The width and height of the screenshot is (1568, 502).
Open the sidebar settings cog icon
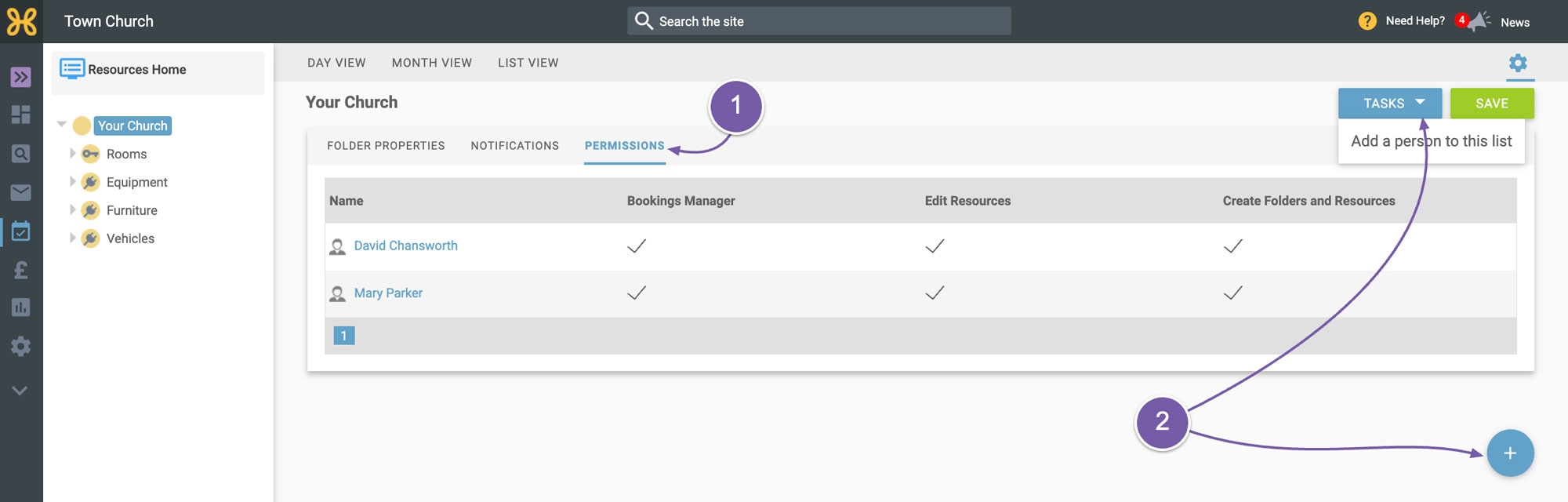(x=21, y=346)
